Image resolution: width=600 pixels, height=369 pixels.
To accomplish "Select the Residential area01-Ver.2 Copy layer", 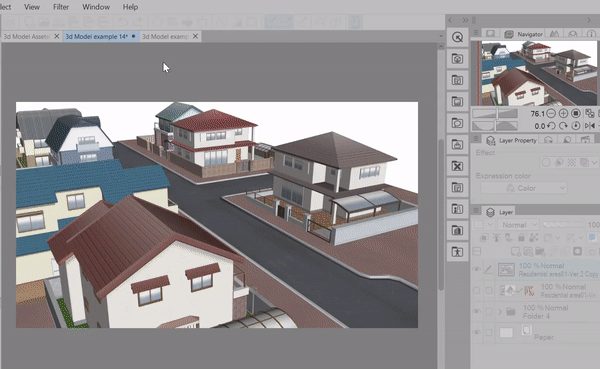I will pyautogui.click(x=548, y=269).
